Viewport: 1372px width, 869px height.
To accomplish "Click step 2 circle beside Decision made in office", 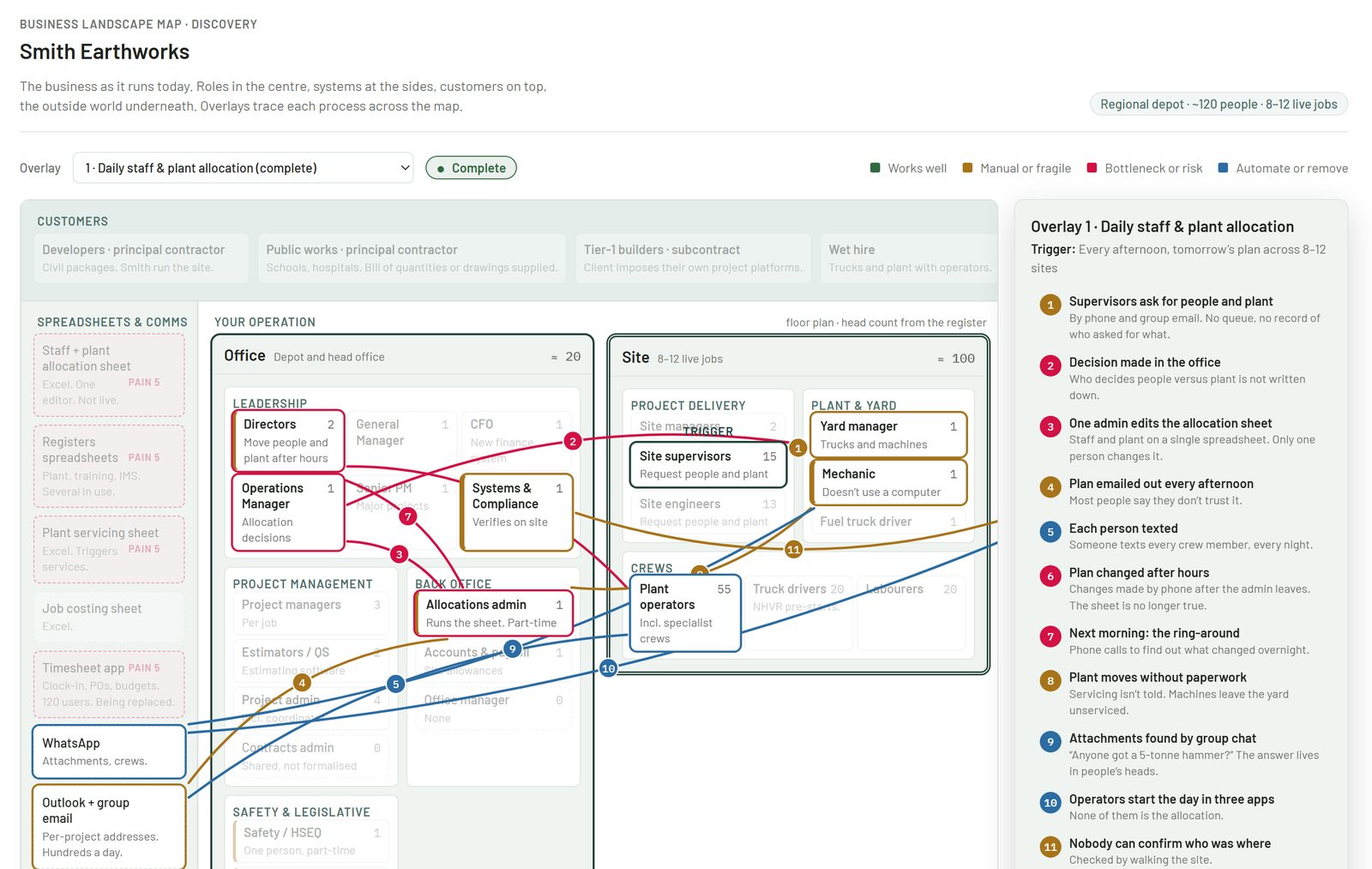I will 1050,365.
